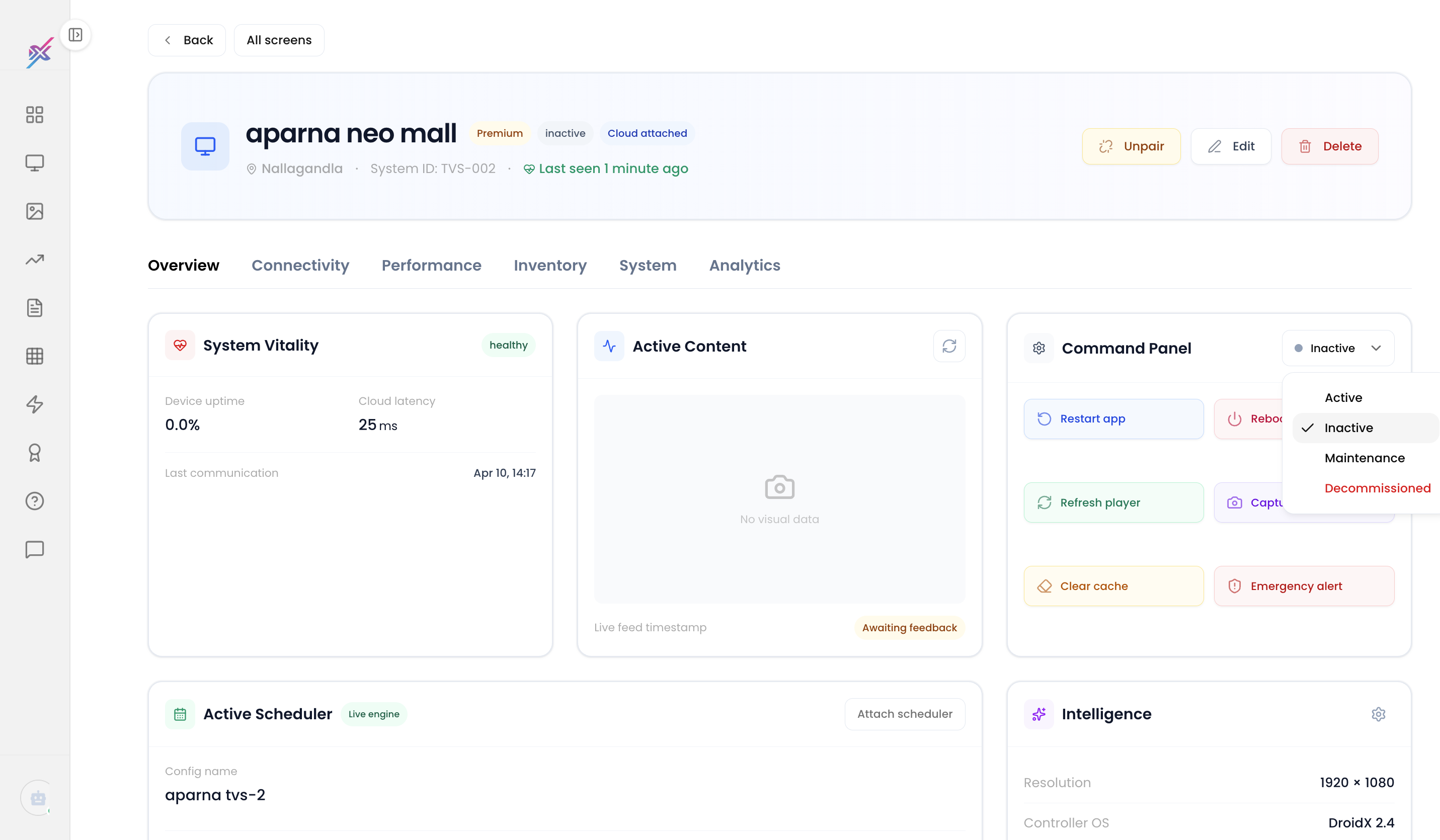Click Clear cache command
Screen dimensions: 1440x840
pos(1113,586)
